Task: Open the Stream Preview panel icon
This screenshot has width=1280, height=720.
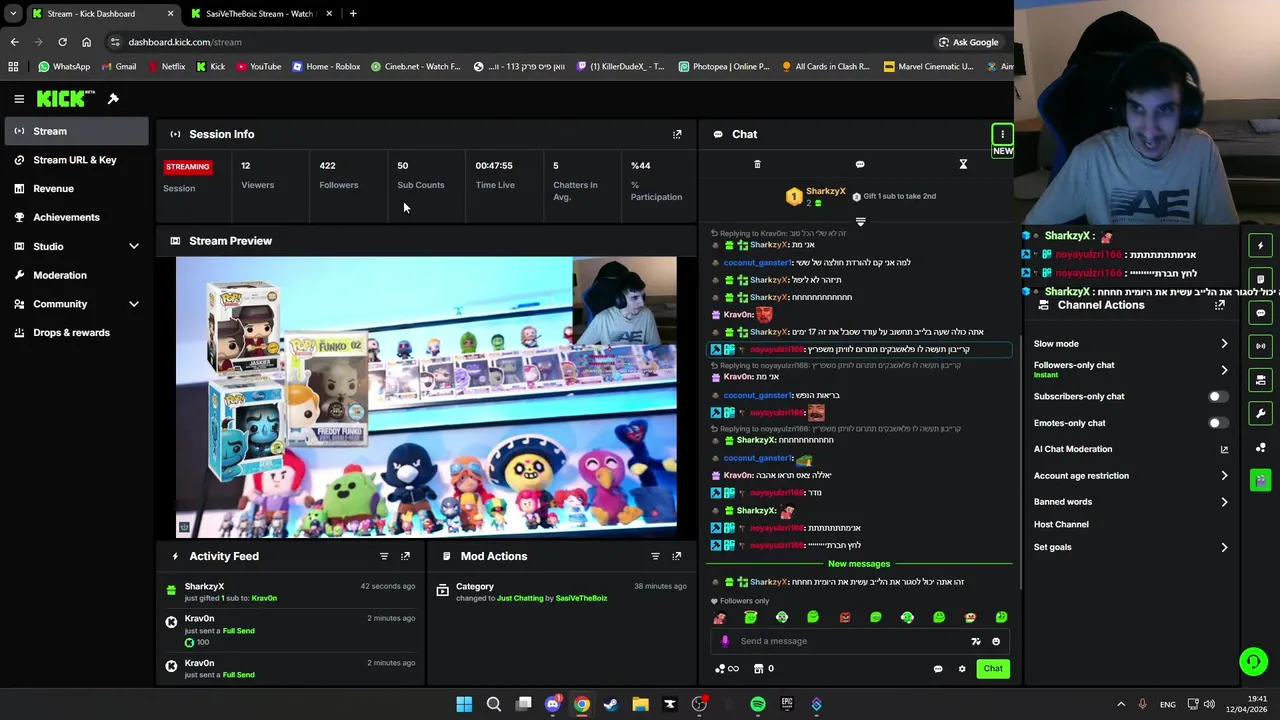Action: pyautogui.click(x=175, y=241)
